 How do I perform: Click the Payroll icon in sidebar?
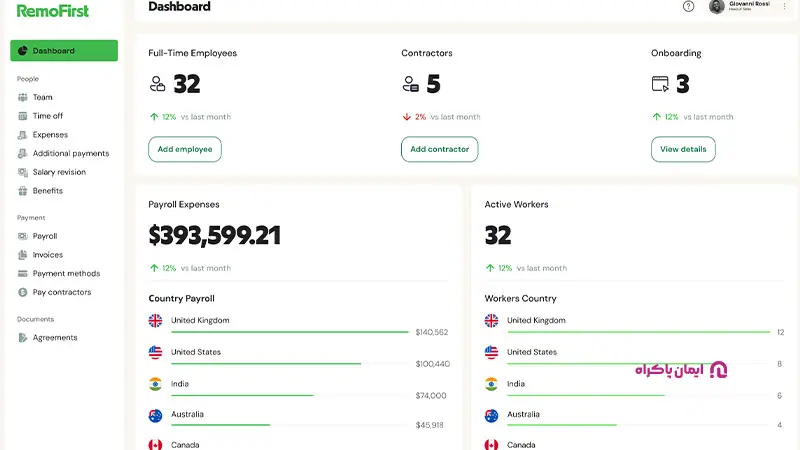[x=23, y=237]
